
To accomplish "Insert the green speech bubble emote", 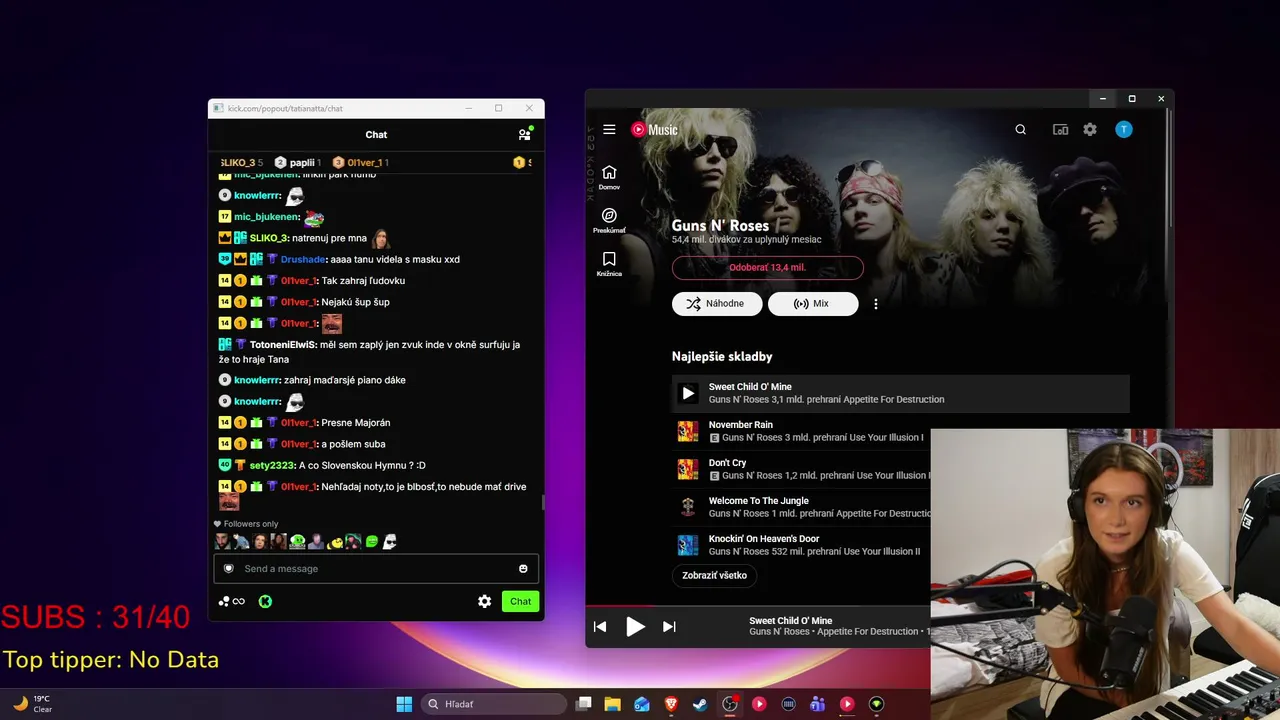I will (x=372, y=542).
